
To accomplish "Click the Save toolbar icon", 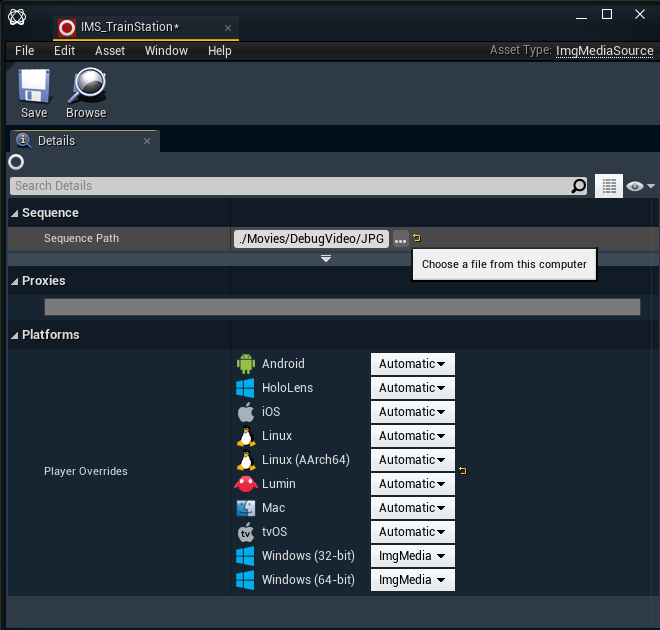I will pos(34,87).
